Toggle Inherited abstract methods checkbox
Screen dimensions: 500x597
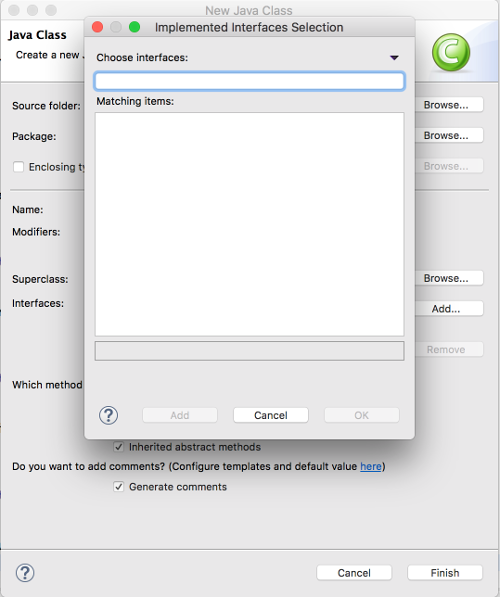click(118, 447)
